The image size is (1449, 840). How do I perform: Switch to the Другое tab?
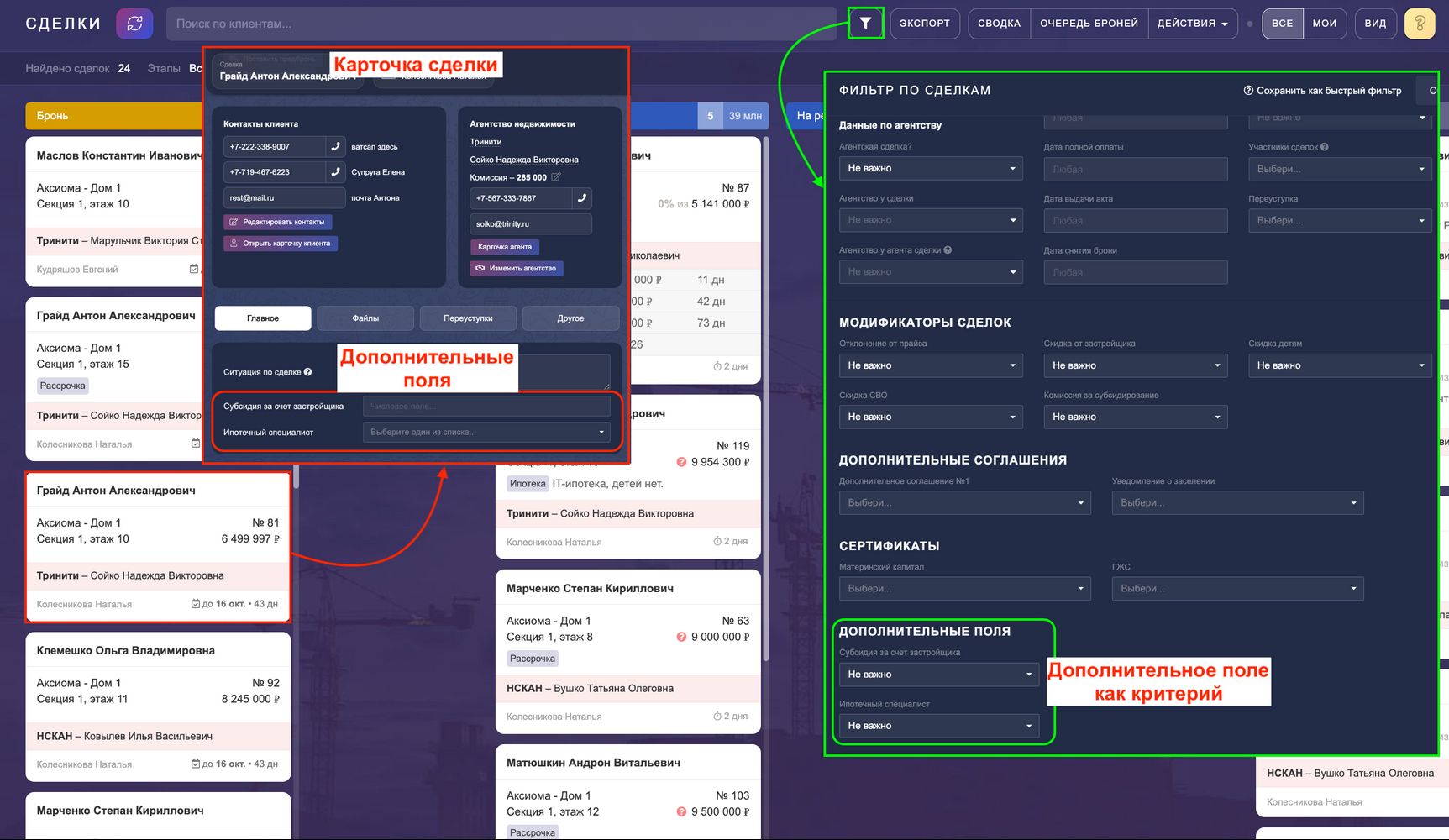570,318
